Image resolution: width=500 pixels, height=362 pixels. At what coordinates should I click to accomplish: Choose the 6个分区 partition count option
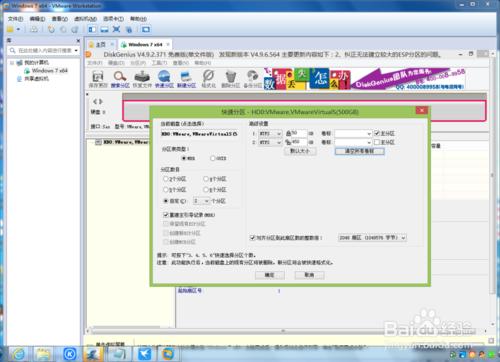point(215,190)
